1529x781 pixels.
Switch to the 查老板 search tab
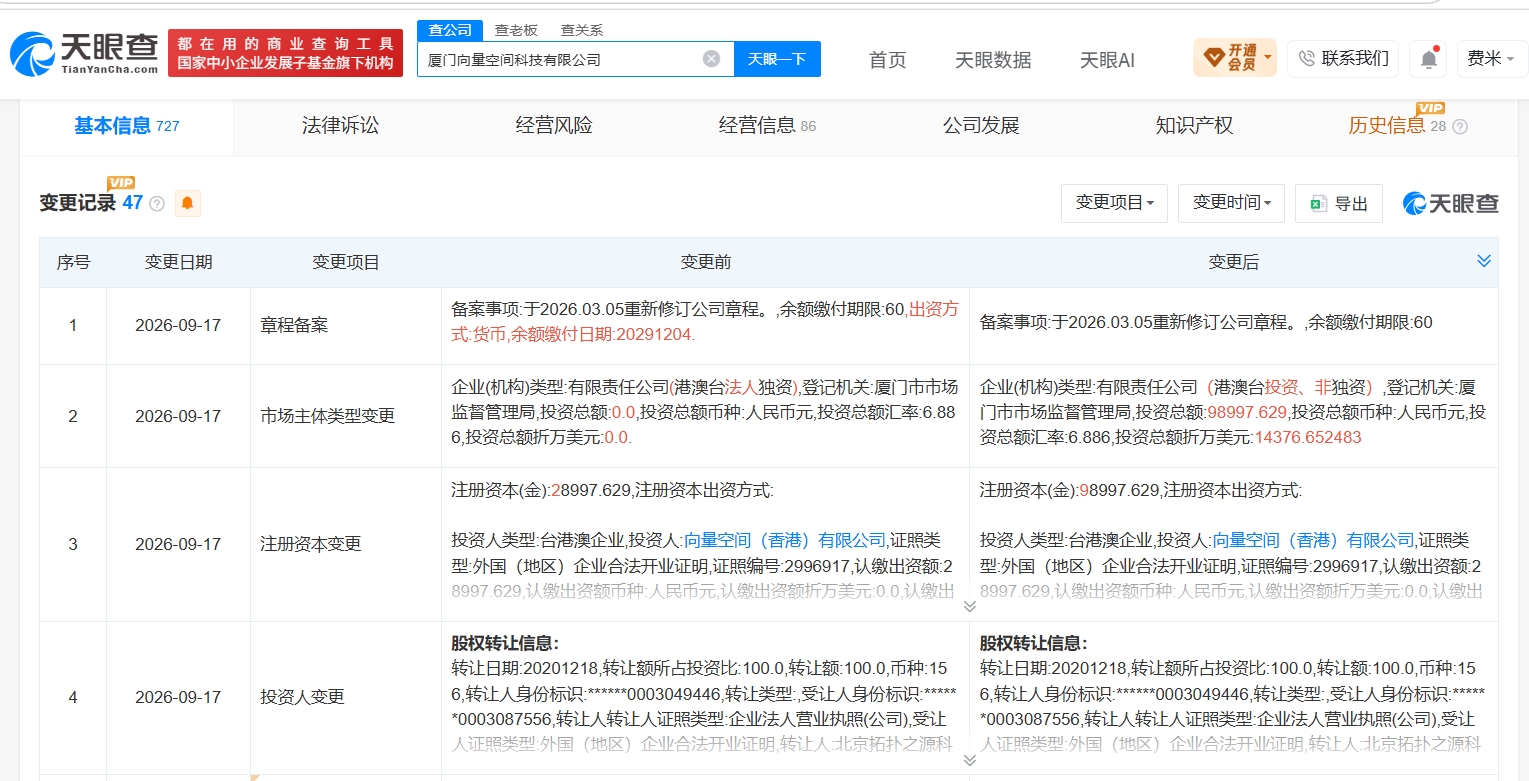click(x=516, y=30)
